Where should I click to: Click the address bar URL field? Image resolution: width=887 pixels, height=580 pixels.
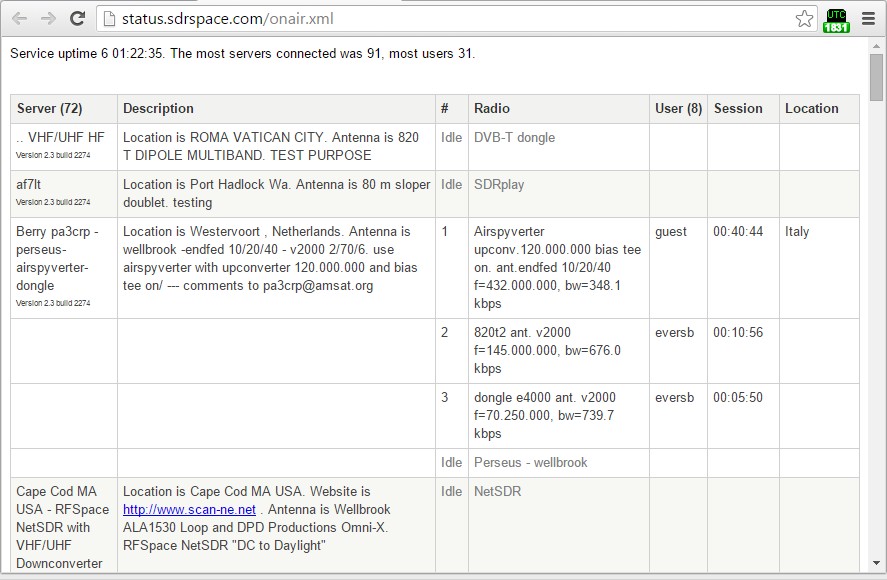(455, 19)
